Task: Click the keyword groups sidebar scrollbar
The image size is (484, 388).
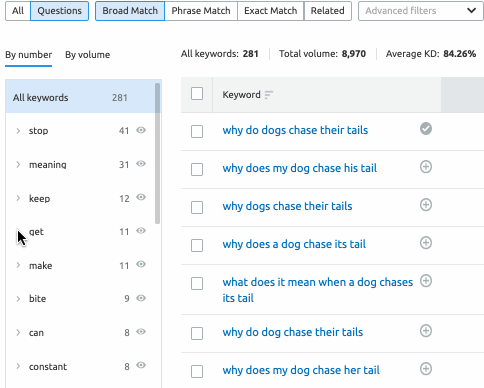Action: 157,154
